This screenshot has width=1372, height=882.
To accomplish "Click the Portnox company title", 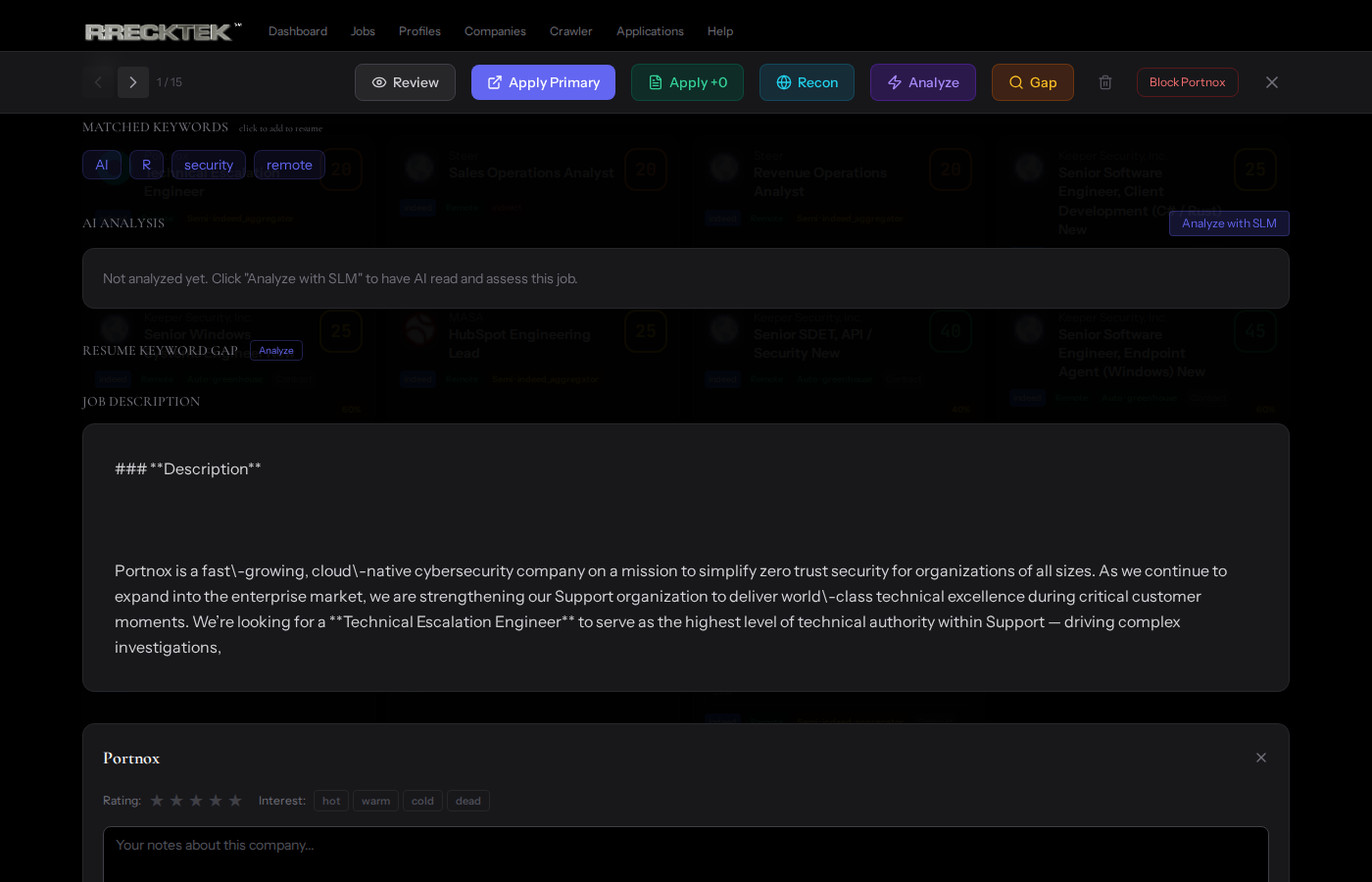I will tap(131, 759).
